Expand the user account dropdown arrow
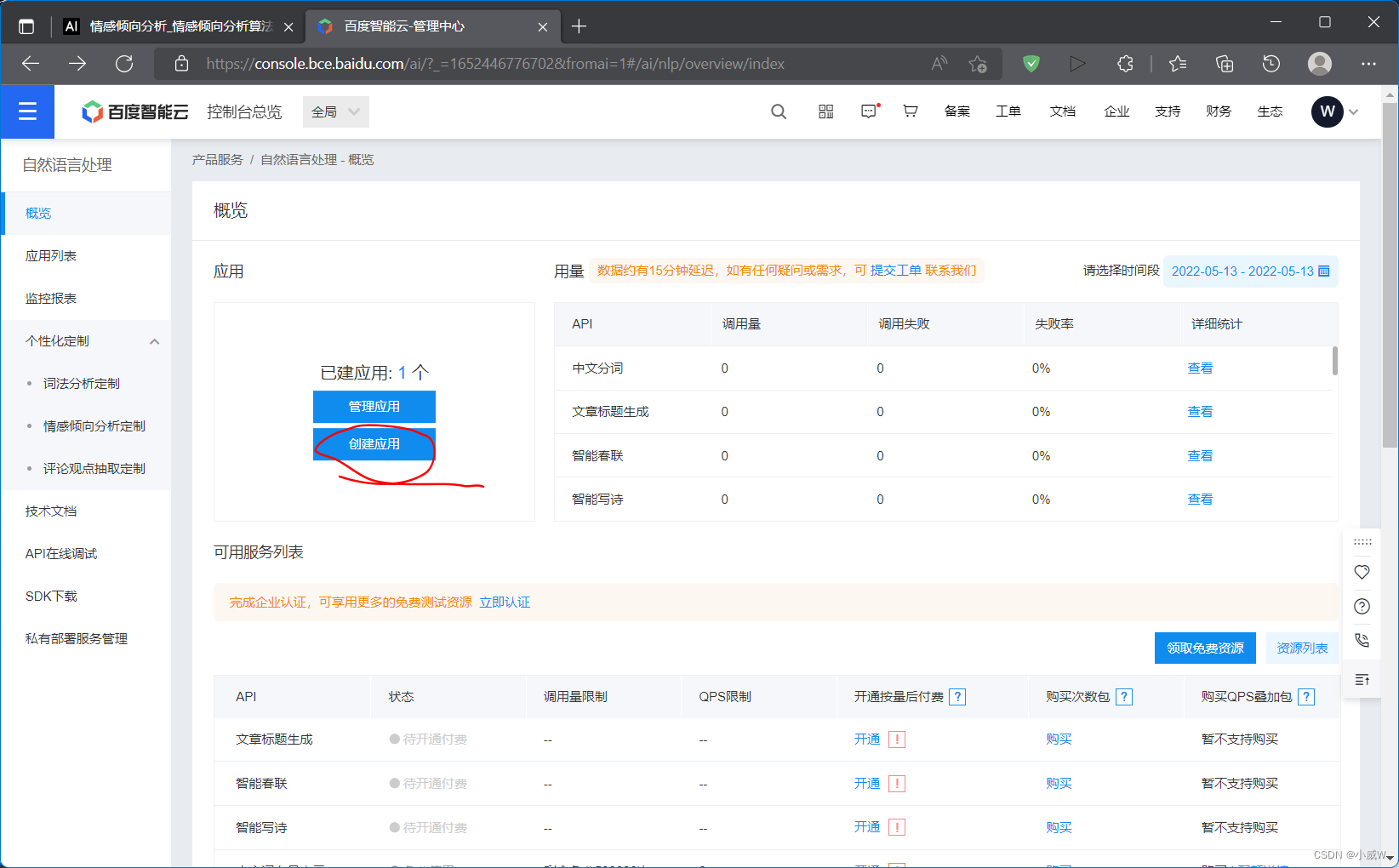The image size is (1399, 868). [1354, 111]
